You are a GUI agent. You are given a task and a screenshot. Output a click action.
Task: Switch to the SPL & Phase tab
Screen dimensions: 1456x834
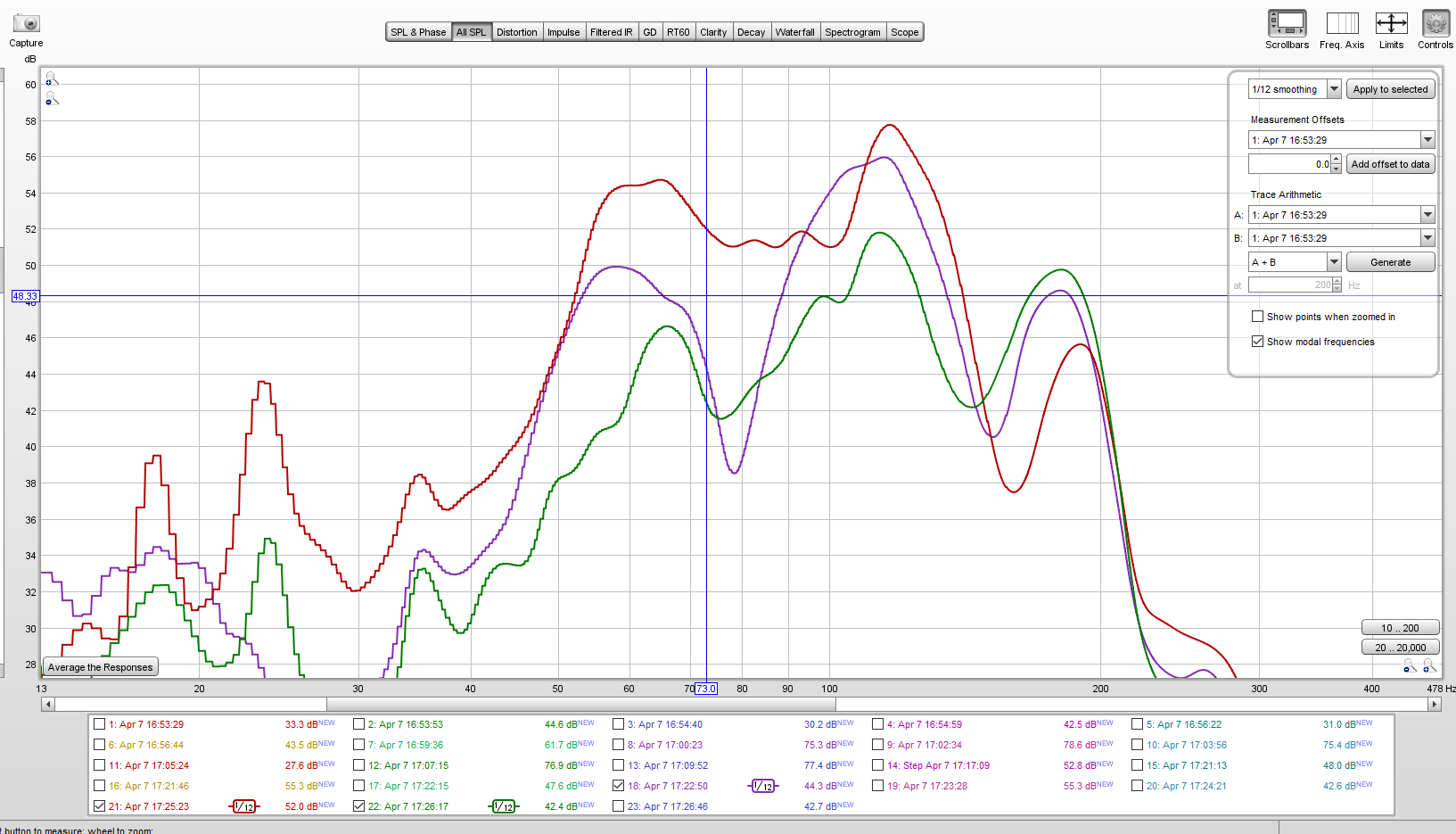[418, 32]
